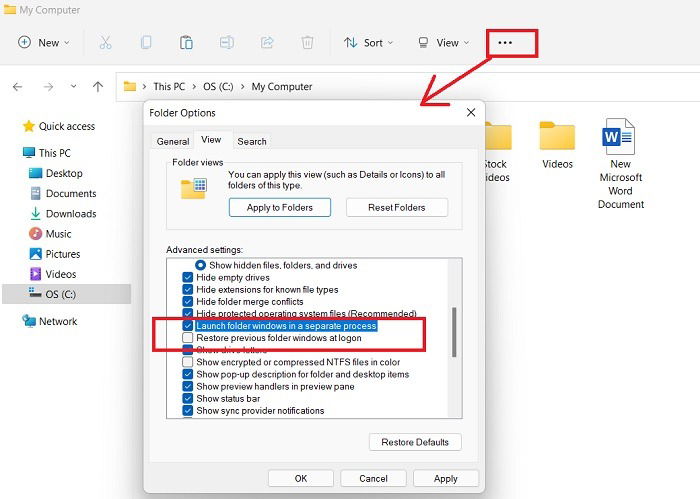This screenshot has width=700, height=499.
Task: Click the Rename icon in toolbar
Action: pyautogui.click(x=227, y=43)
